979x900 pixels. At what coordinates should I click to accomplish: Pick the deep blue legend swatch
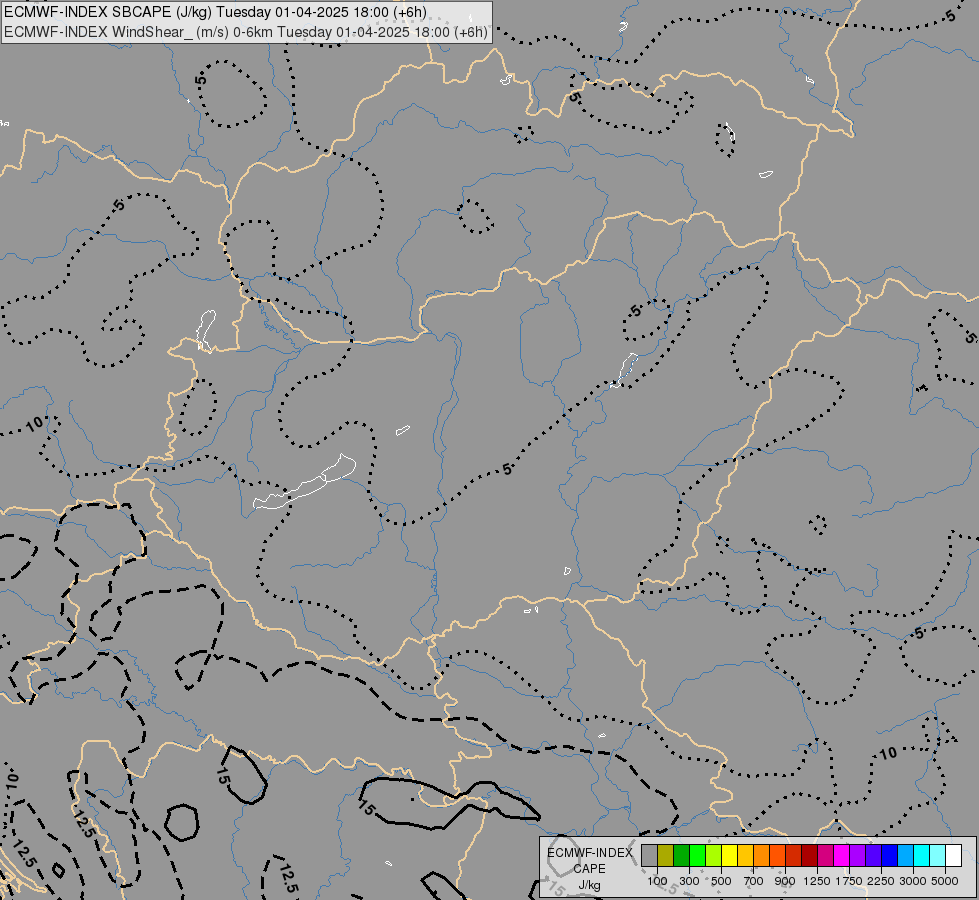click(890, 856)
